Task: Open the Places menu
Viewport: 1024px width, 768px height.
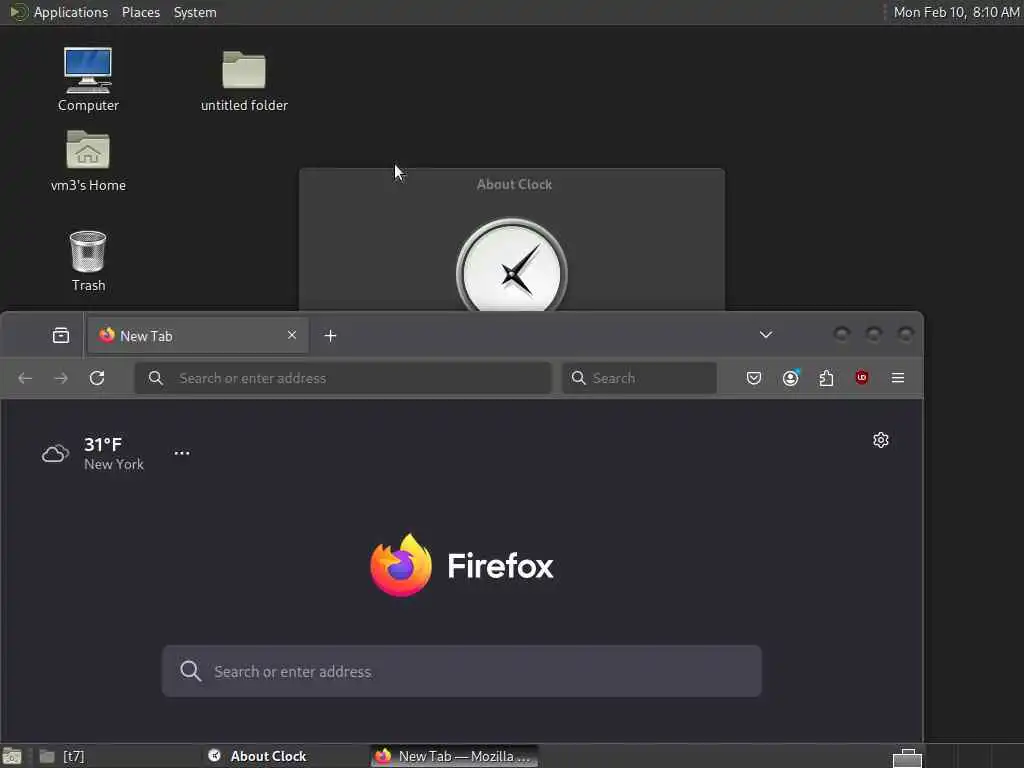Action: 141,12
